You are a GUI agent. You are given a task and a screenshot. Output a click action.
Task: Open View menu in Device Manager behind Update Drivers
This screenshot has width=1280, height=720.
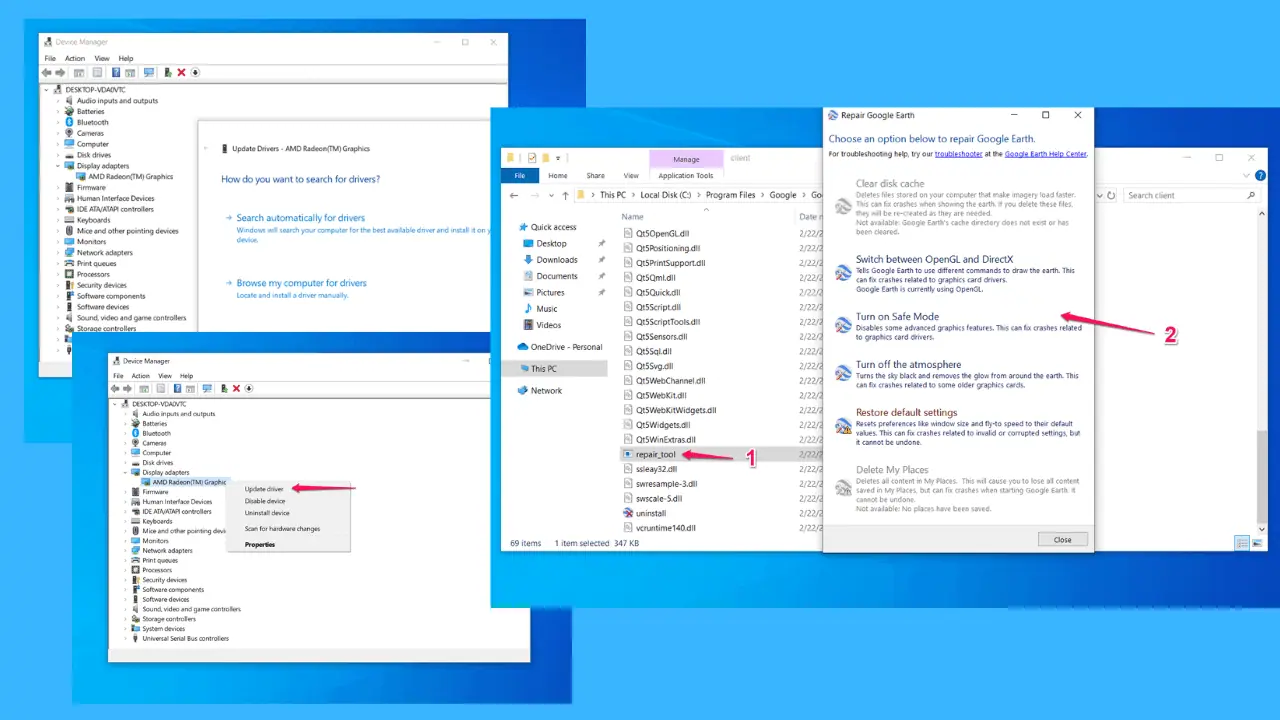pyautogui.click(x=102, y=58)
